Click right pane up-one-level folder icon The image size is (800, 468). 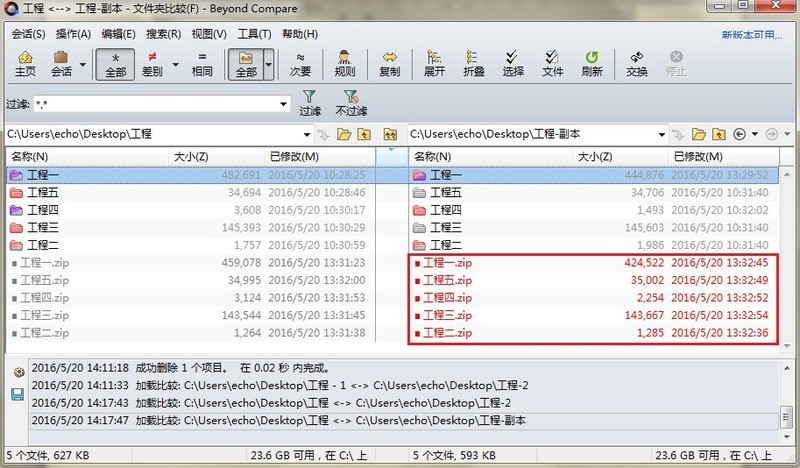pyautogui.click(x=718, y=135)
